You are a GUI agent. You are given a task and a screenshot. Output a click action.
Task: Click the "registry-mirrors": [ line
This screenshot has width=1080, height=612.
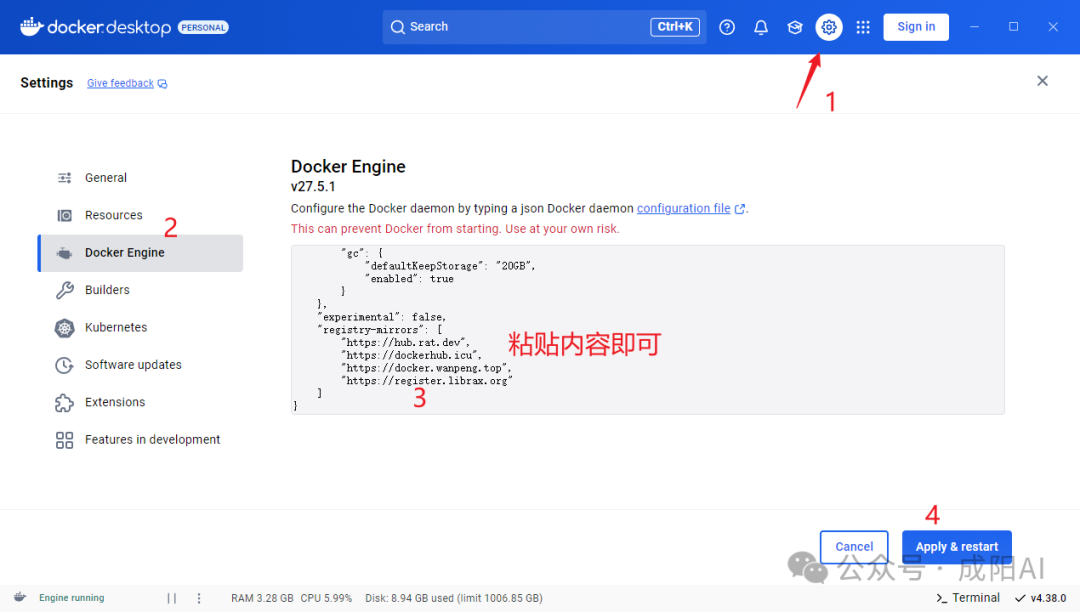coord(380,330)
